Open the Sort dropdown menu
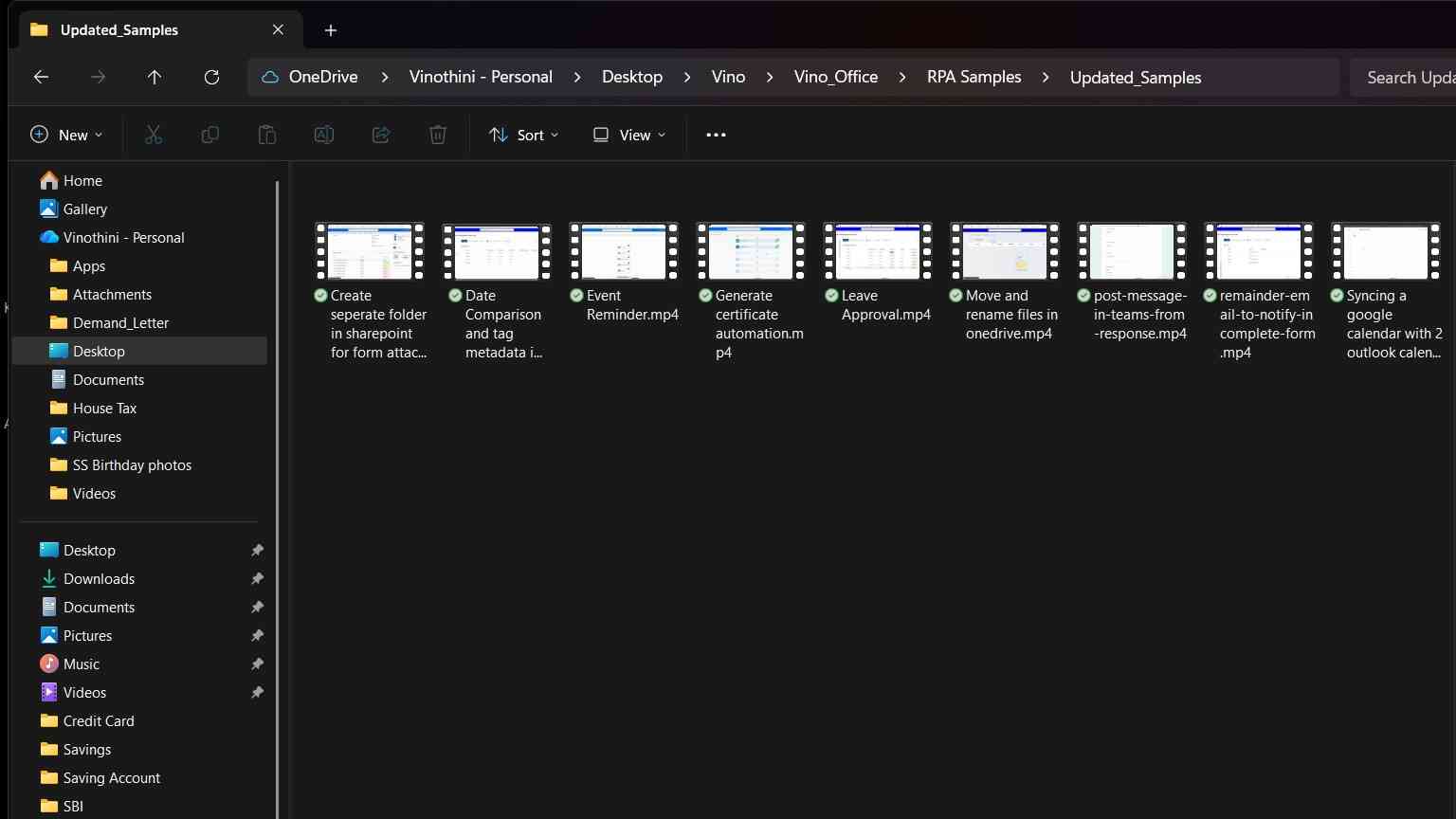Viewport: 1456px width, 819px height. tap(523, 135)
